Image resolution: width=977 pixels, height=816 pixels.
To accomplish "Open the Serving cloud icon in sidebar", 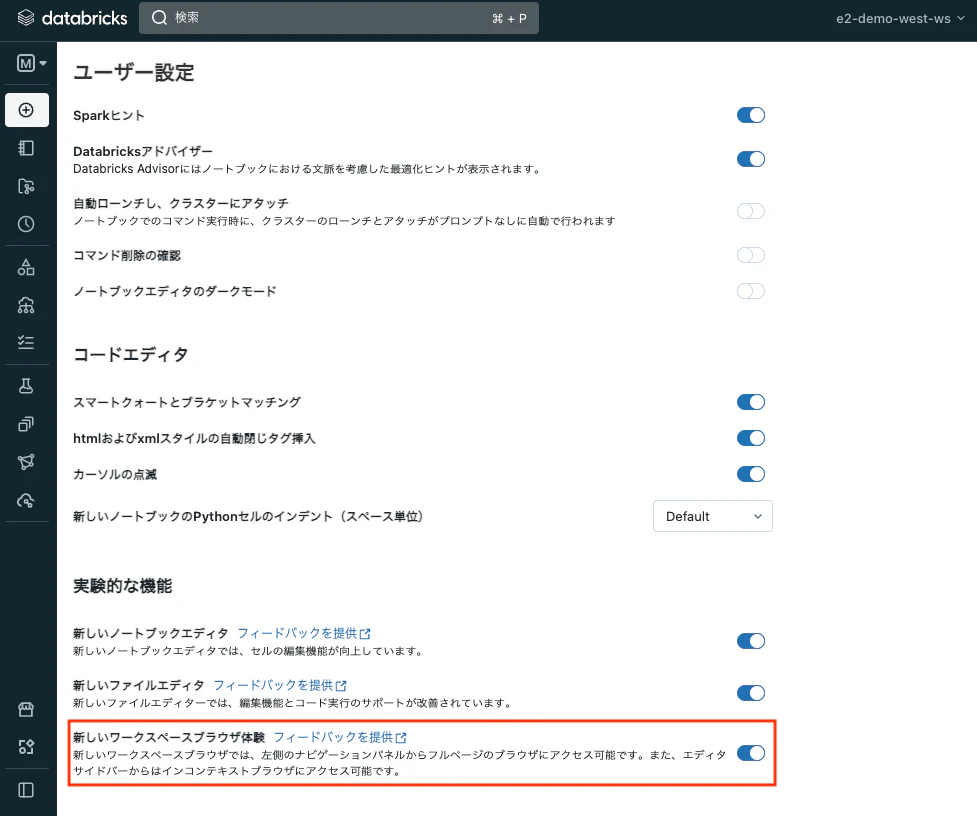I will point(26,500).
